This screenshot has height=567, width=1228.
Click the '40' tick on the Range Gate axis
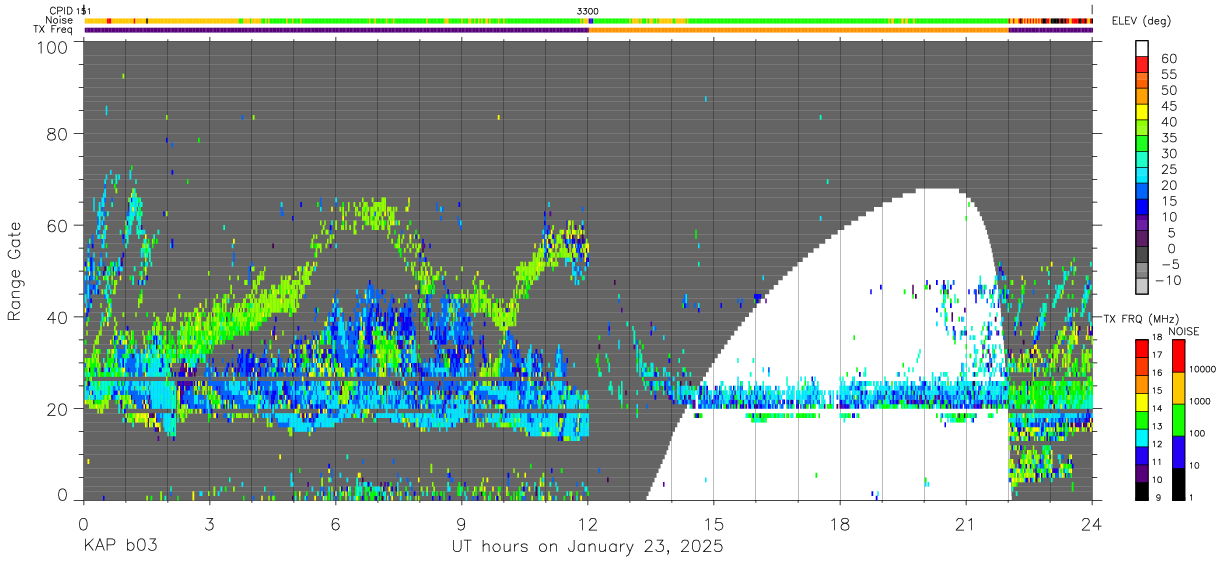(58, 317)
